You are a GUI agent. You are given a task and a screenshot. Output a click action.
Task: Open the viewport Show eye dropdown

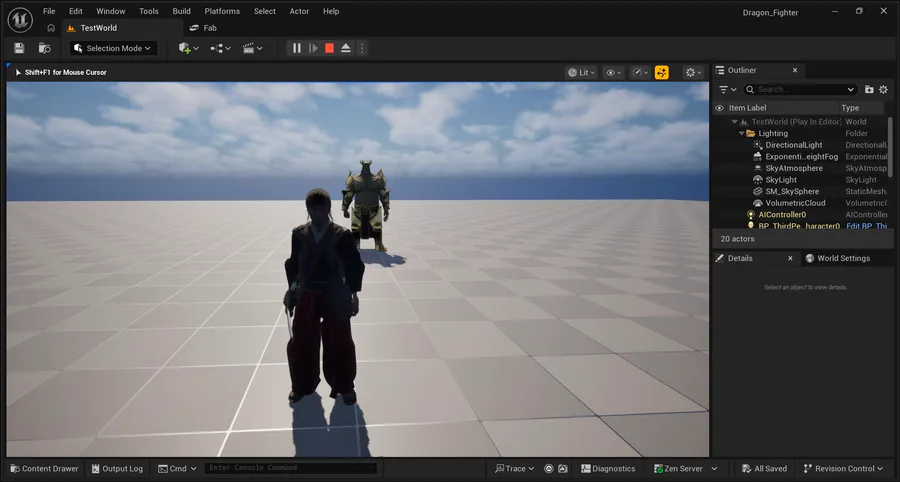(x=614, y=72)
